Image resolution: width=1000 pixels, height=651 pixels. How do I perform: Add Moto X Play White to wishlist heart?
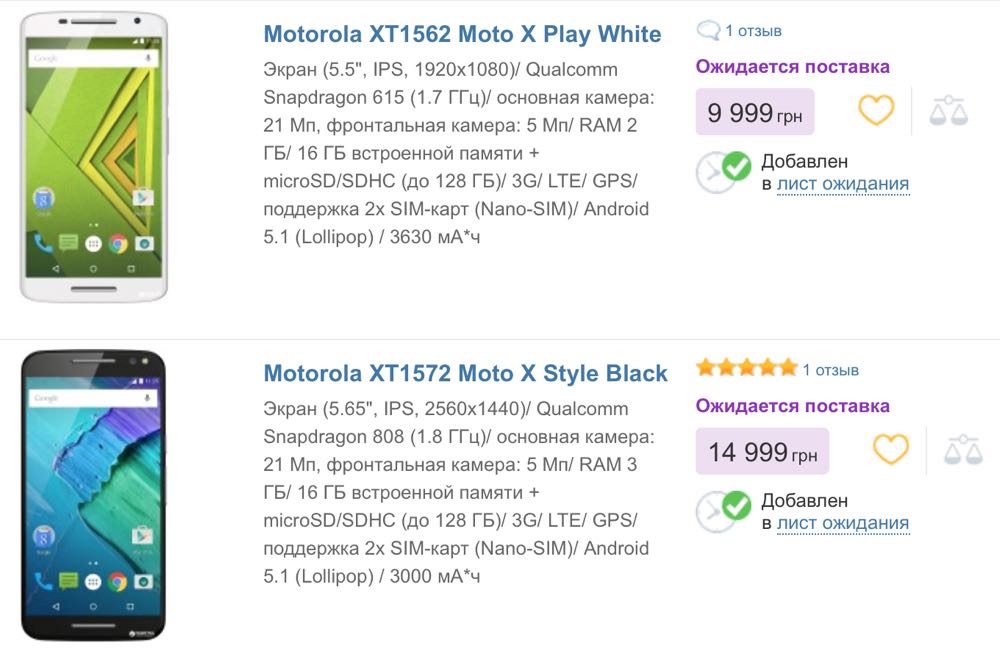tap(876, 110)
